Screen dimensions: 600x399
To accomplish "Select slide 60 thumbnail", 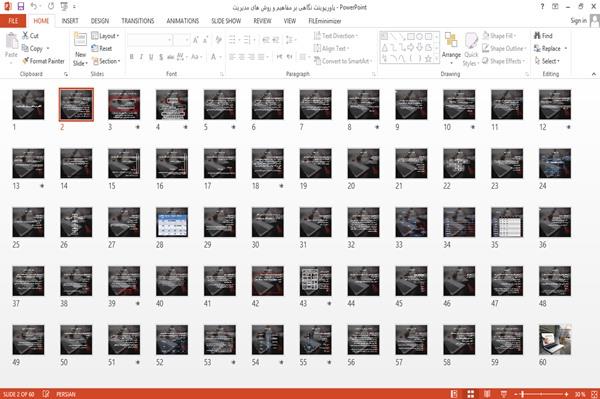I will click(555, 340).
